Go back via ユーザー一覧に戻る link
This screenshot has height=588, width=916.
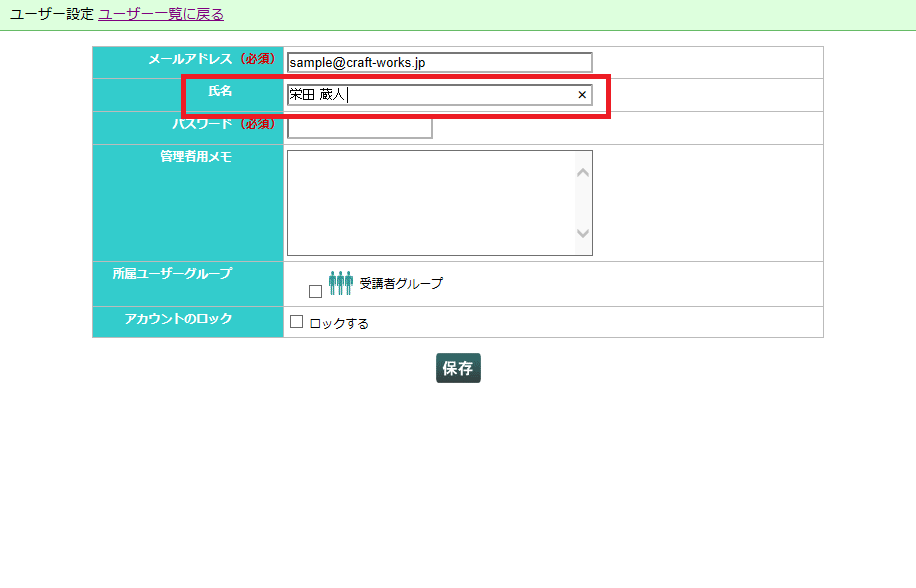pos(161,14)
